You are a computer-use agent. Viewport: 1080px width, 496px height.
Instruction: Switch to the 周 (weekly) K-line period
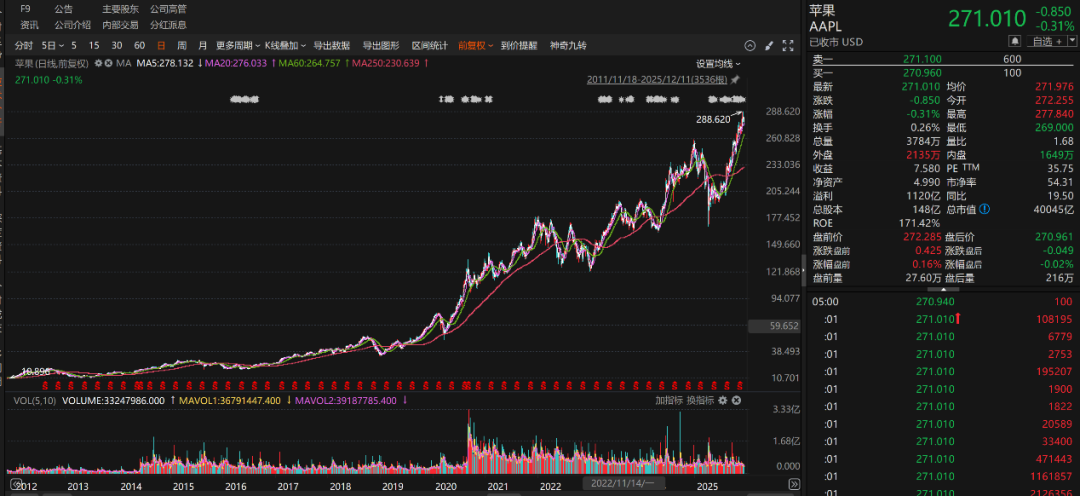click(x=182, y=46)
